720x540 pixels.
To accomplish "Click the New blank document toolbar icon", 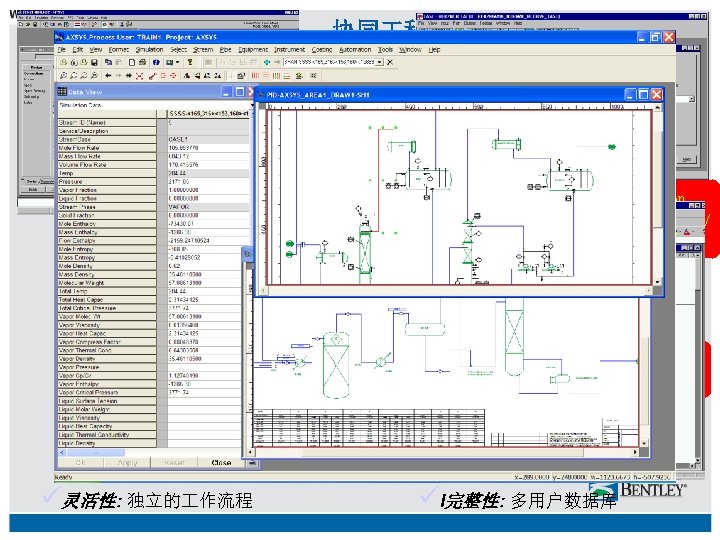I will coord(132,62).
